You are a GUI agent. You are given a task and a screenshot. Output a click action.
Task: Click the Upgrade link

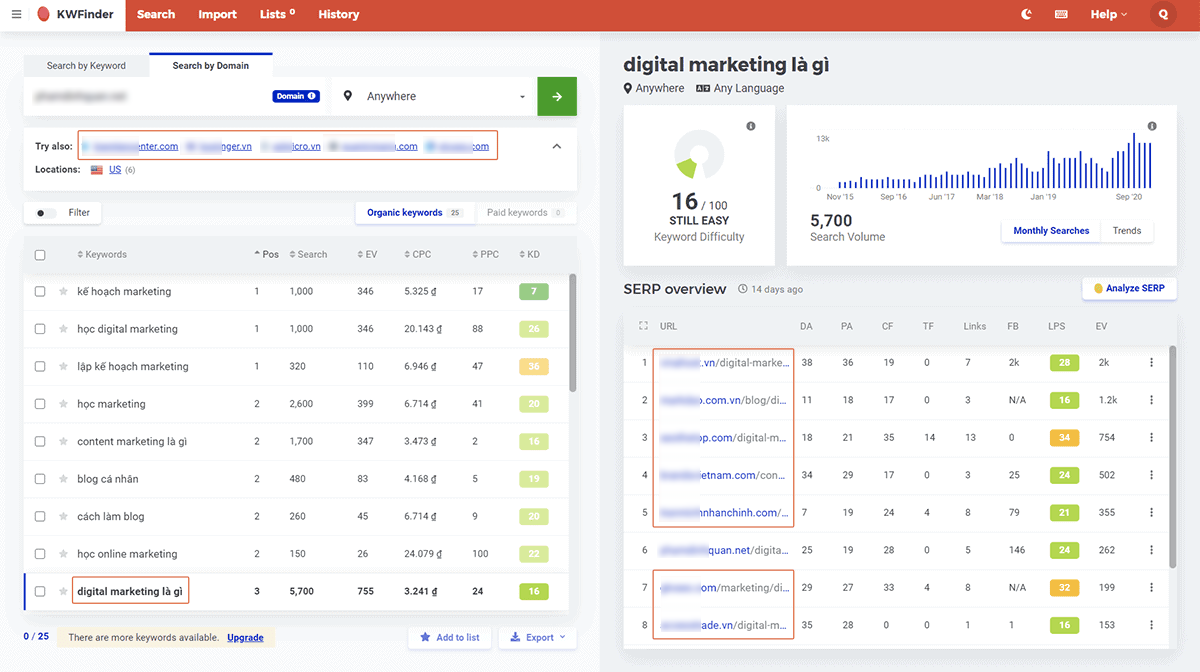click(245, 637)
